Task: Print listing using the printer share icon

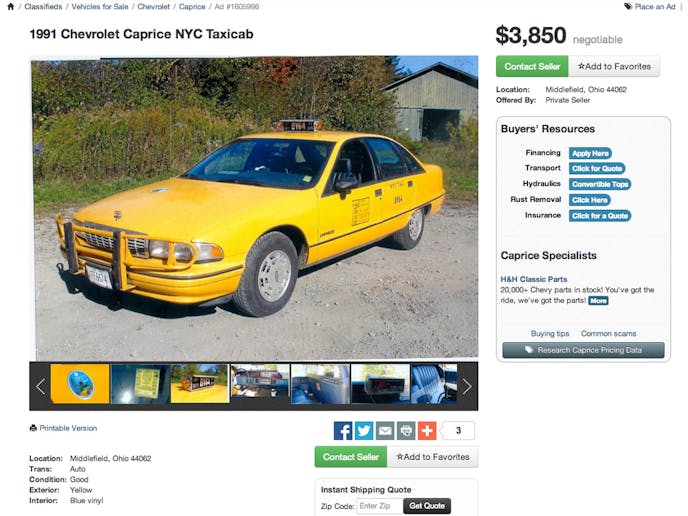Action: click(406, 431)
